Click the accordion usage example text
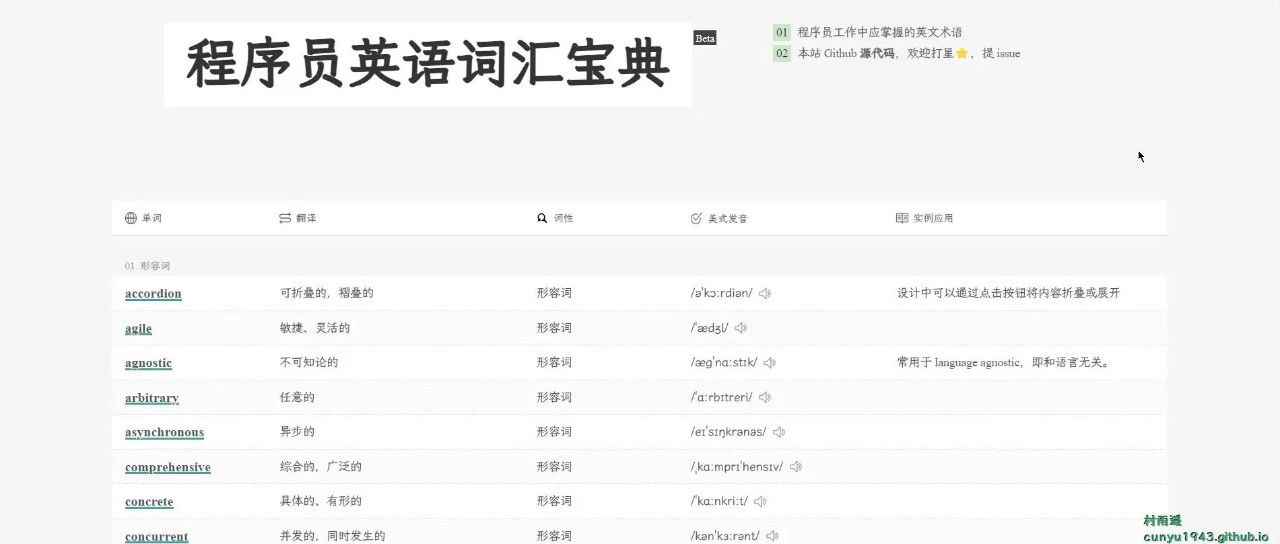Viewport: 1280px width, 544px height. [x=1008, y=293]
